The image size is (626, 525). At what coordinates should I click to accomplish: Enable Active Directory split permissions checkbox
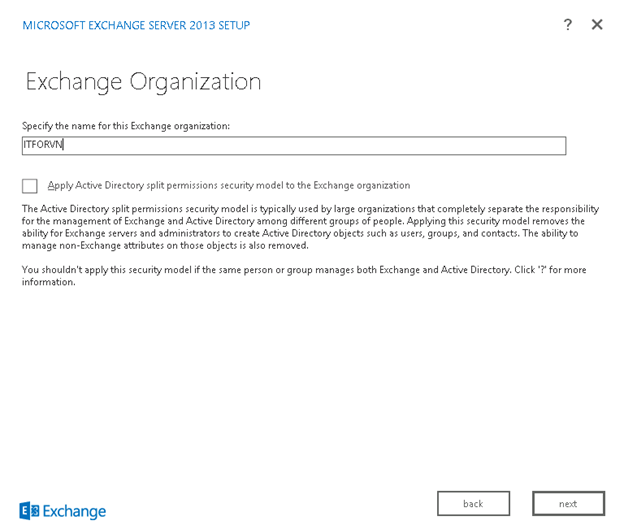point(30,186)
